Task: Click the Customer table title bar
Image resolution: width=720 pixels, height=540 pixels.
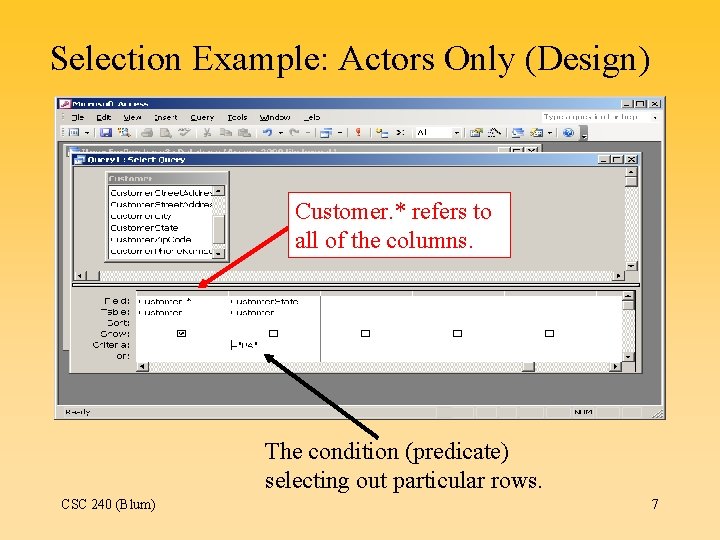Action: click(x=167, y=178)
